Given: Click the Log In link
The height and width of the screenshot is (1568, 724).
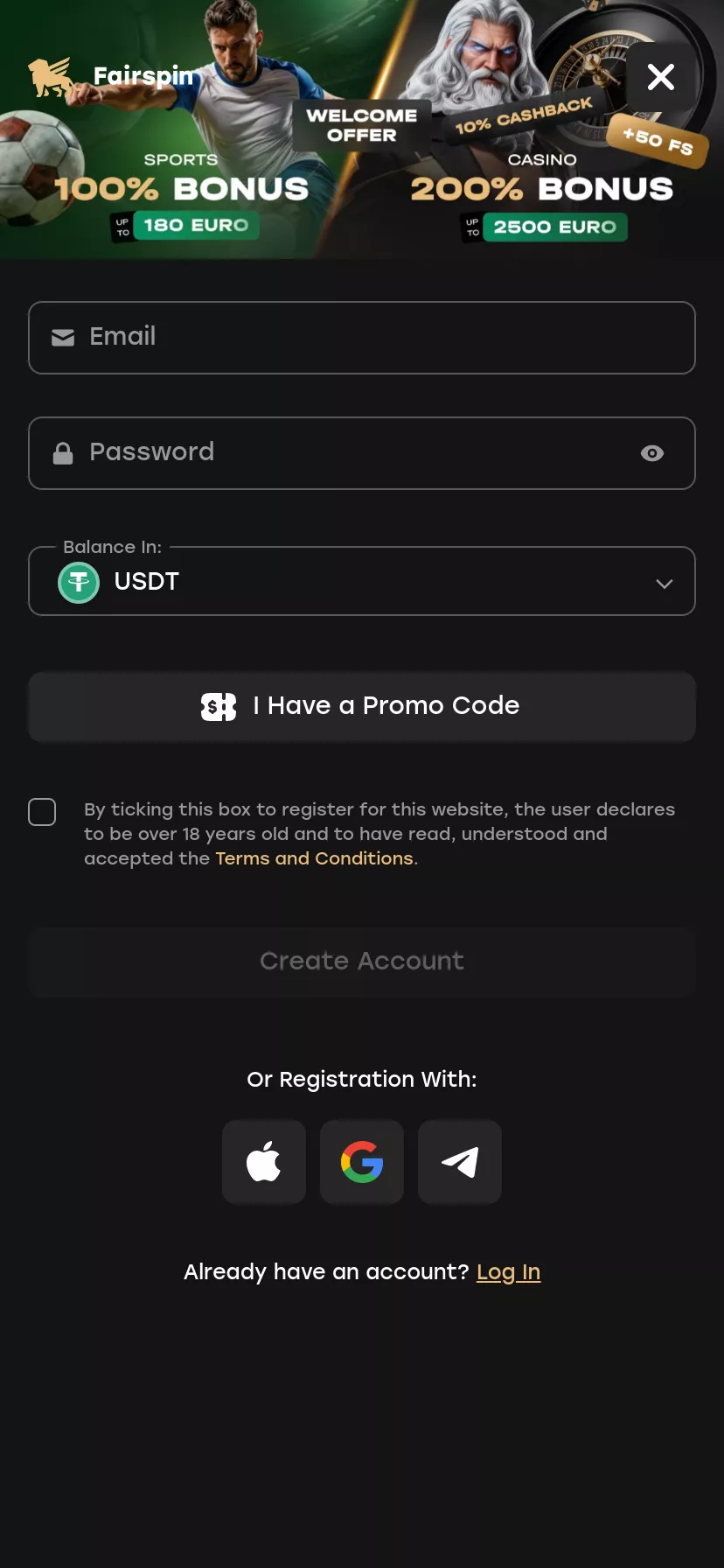Looking at the screenshot, I should (508, 1272).
